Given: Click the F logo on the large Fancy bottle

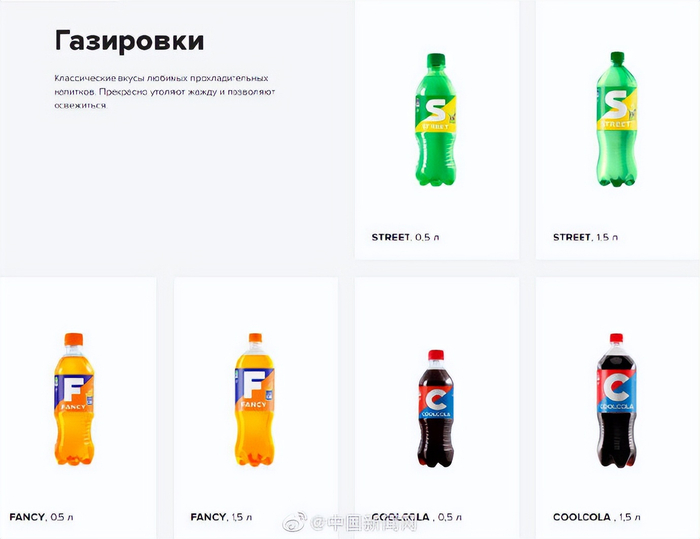Looking at the screenshot, I should 253,385.
